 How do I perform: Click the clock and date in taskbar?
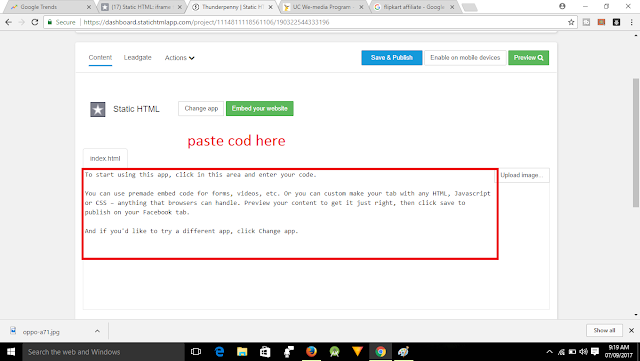619,352
